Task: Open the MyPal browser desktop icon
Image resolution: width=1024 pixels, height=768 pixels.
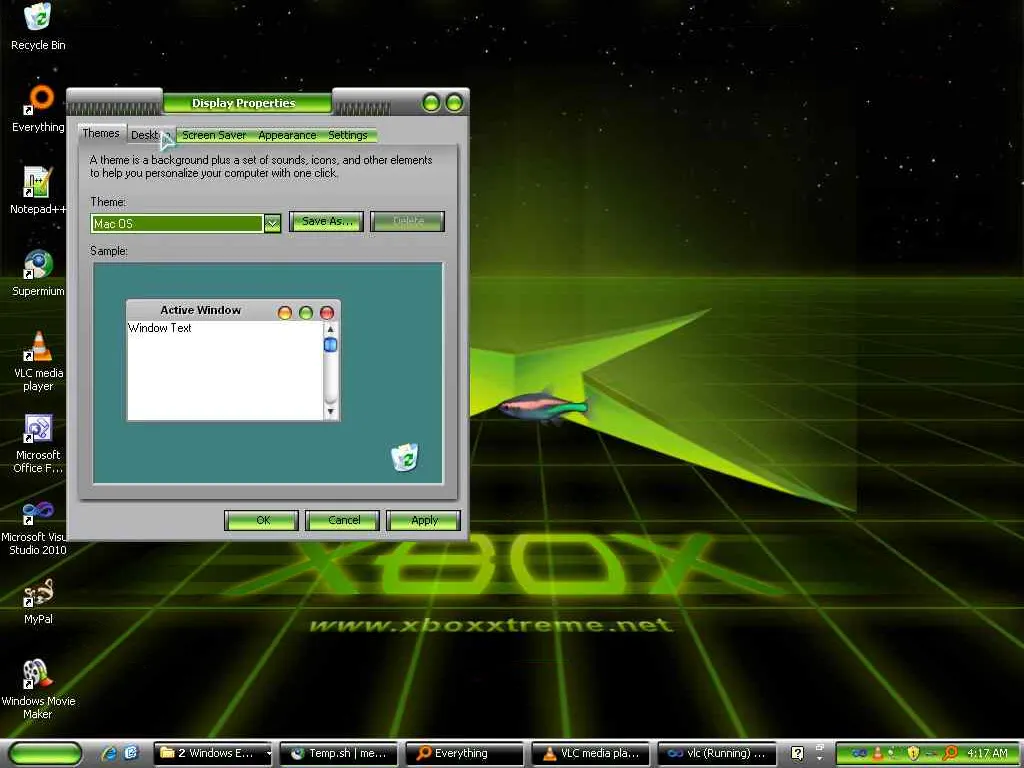Action: [x=38, y=601]
